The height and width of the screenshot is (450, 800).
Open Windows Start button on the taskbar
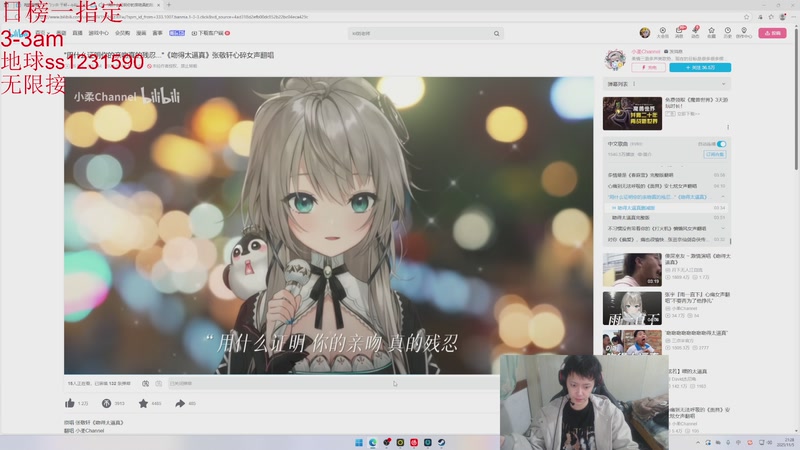click(359, 442)
